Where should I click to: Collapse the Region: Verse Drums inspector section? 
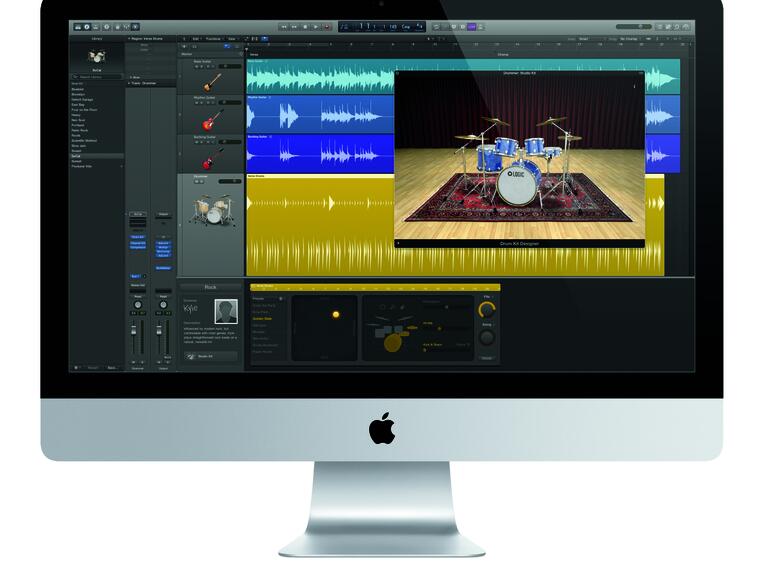tap(129, 39)
